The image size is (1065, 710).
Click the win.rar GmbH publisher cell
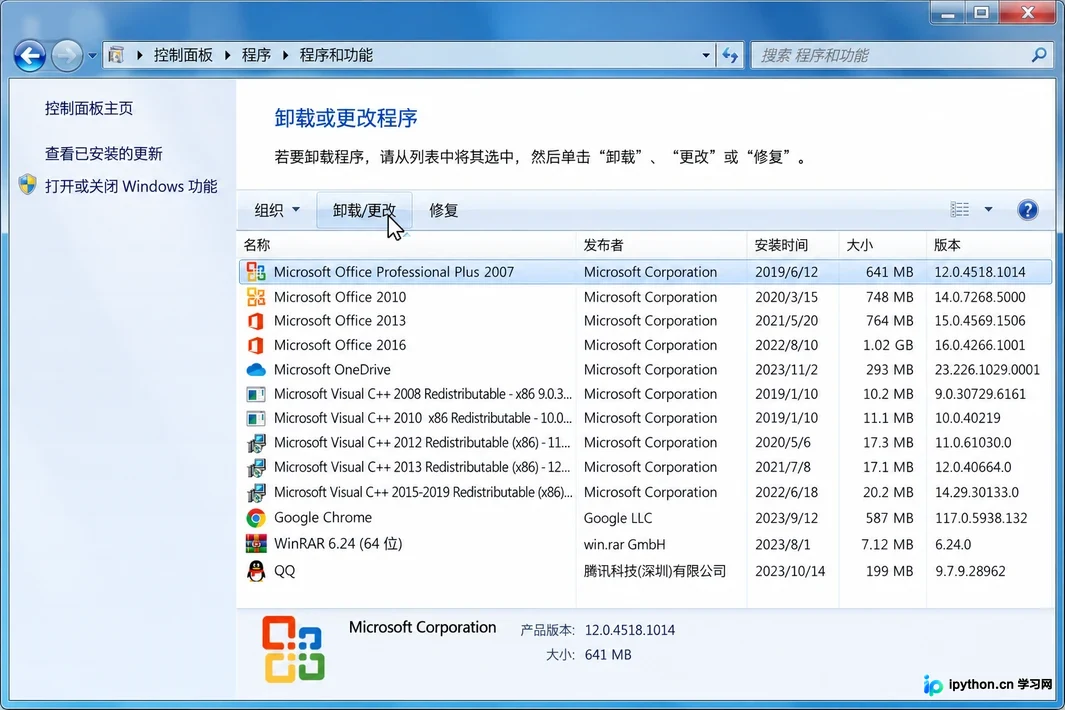[624, 544]
